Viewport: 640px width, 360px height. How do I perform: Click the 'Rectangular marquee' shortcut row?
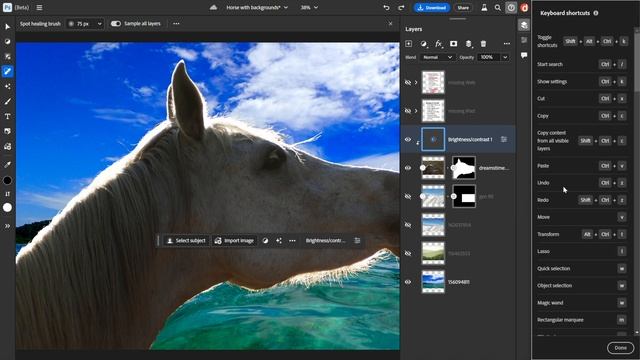pos(582,320)
